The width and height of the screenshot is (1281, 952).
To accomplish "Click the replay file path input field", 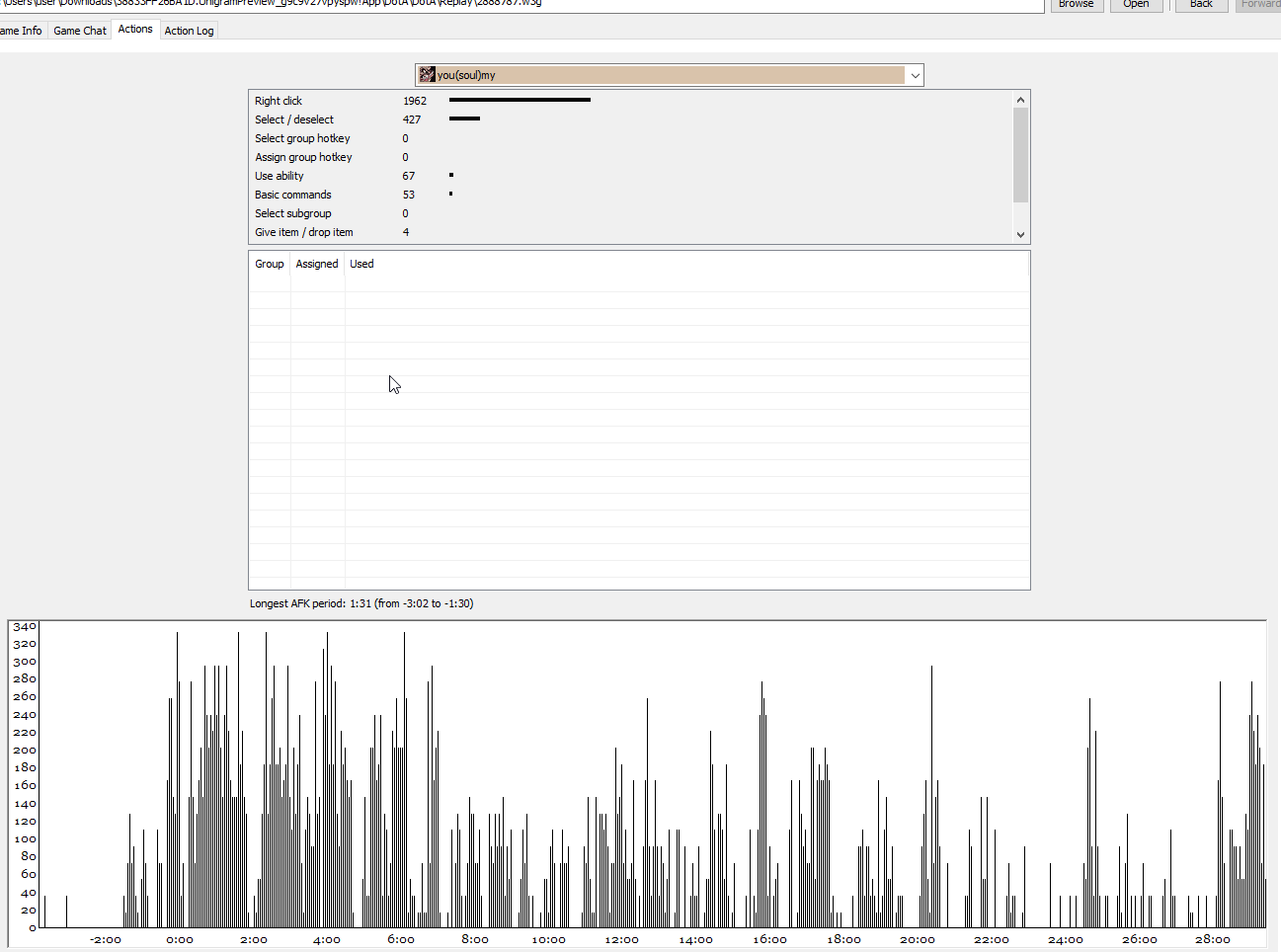I will point(521,4).
